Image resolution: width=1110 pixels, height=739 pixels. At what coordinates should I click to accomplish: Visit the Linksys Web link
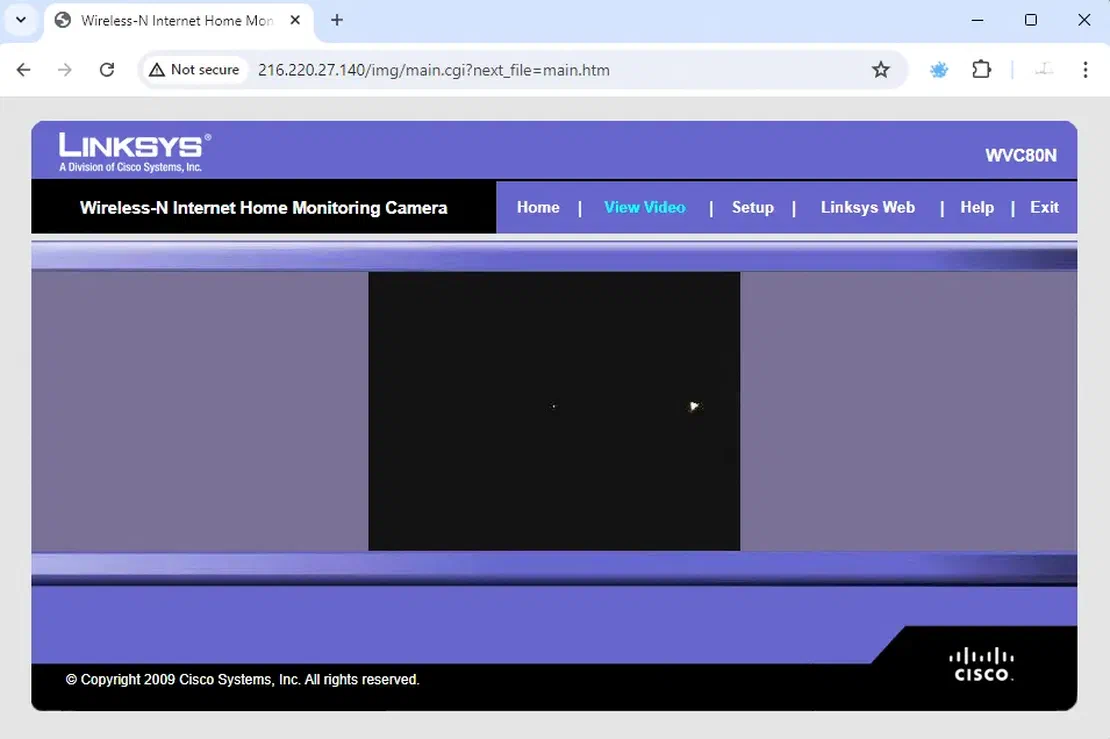(x=867, y=207)
